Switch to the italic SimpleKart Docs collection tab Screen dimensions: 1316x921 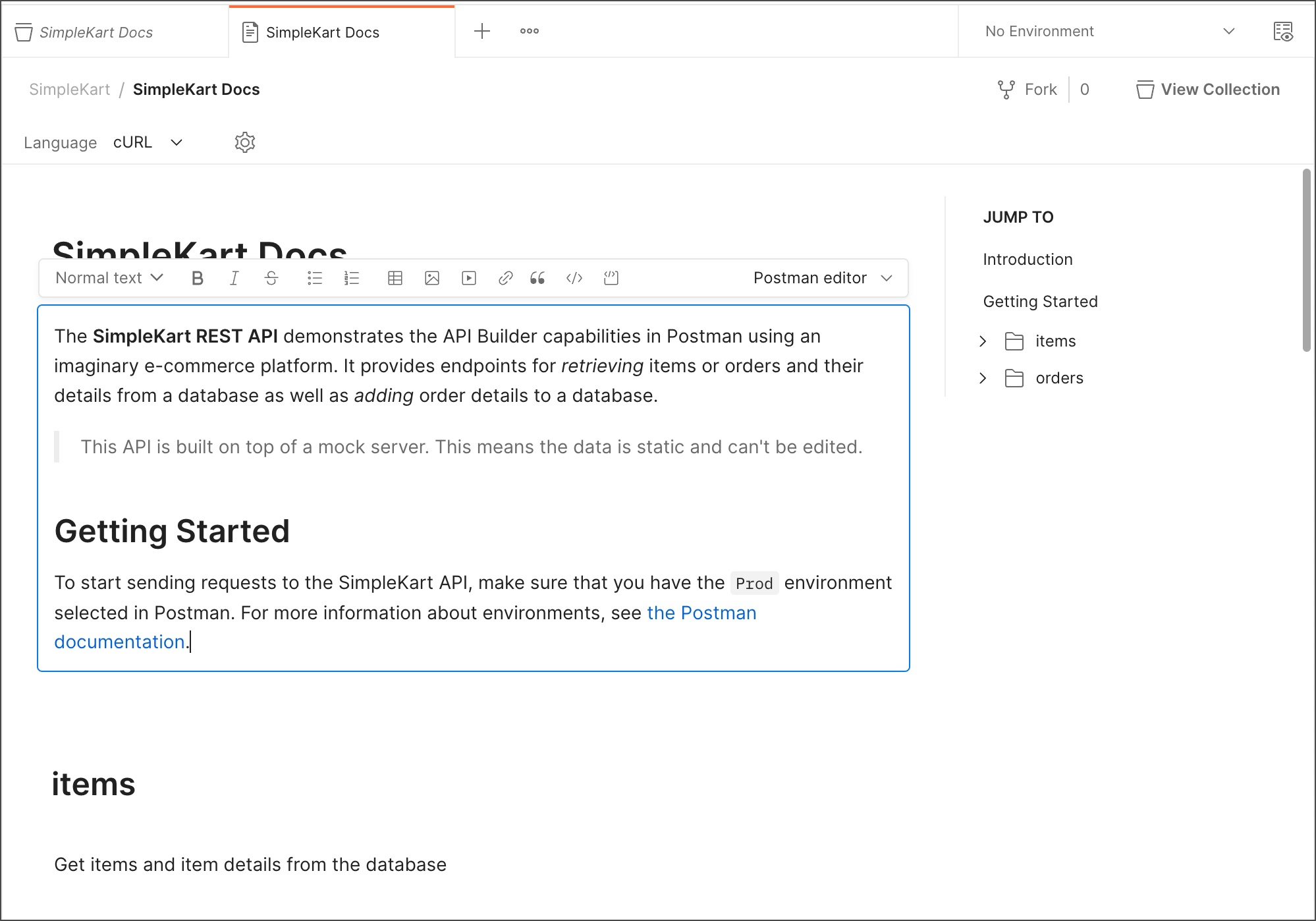96,32
